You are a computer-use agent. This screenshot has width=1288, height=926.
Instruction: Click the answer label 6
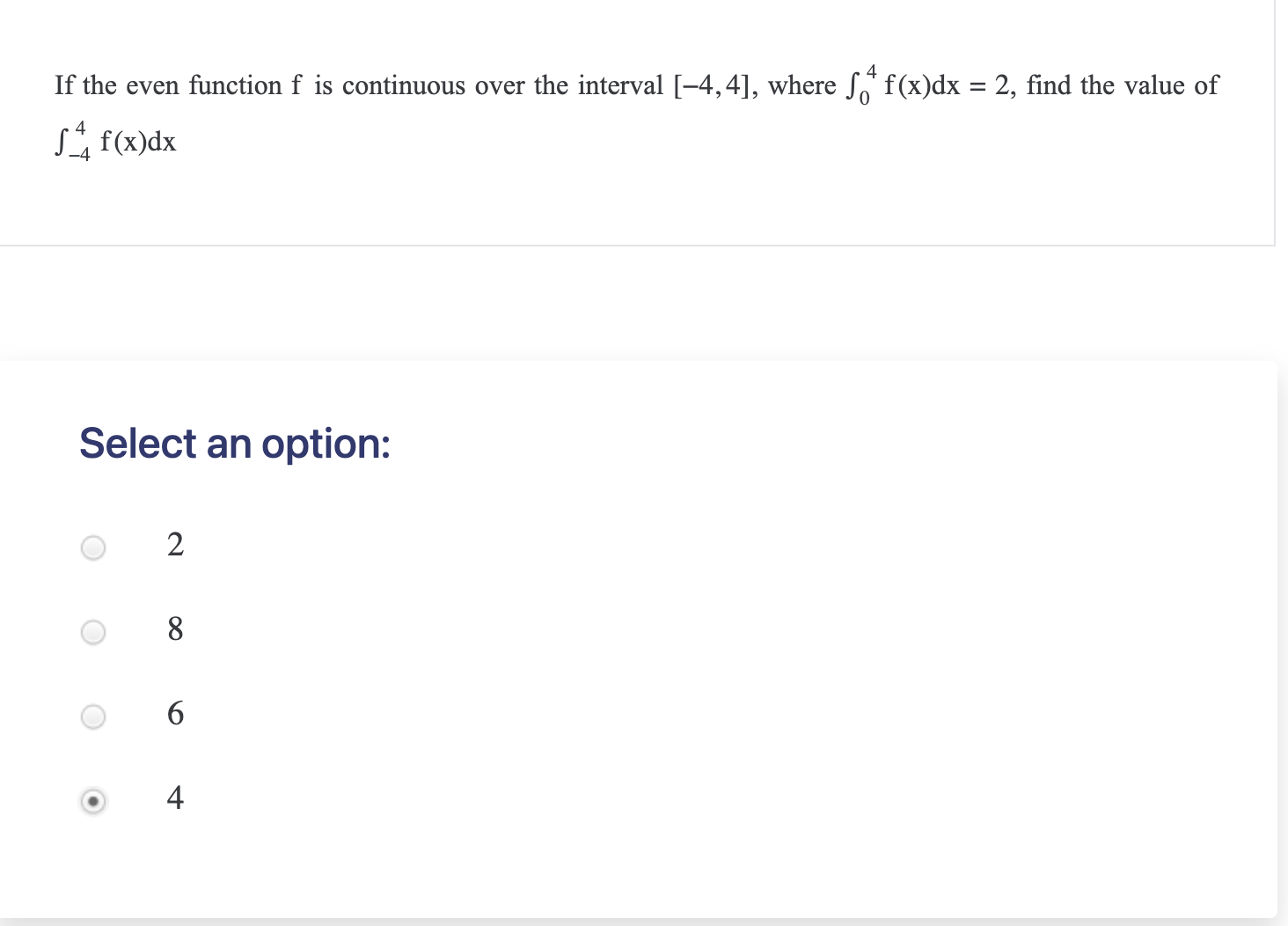tap(174, 715)
